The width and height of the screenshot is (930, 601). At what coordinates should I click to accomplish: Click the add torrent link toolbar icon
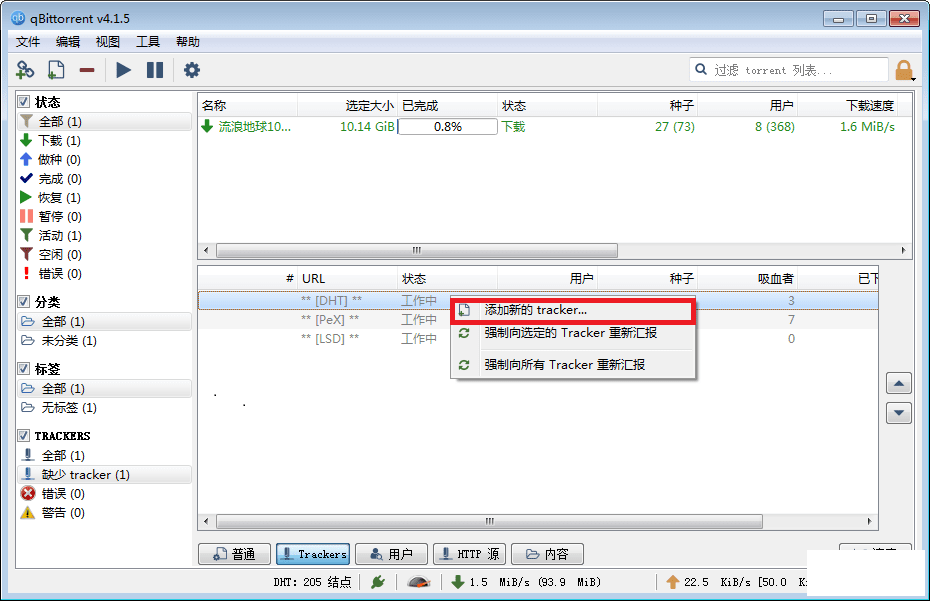(x=25, y=70)
